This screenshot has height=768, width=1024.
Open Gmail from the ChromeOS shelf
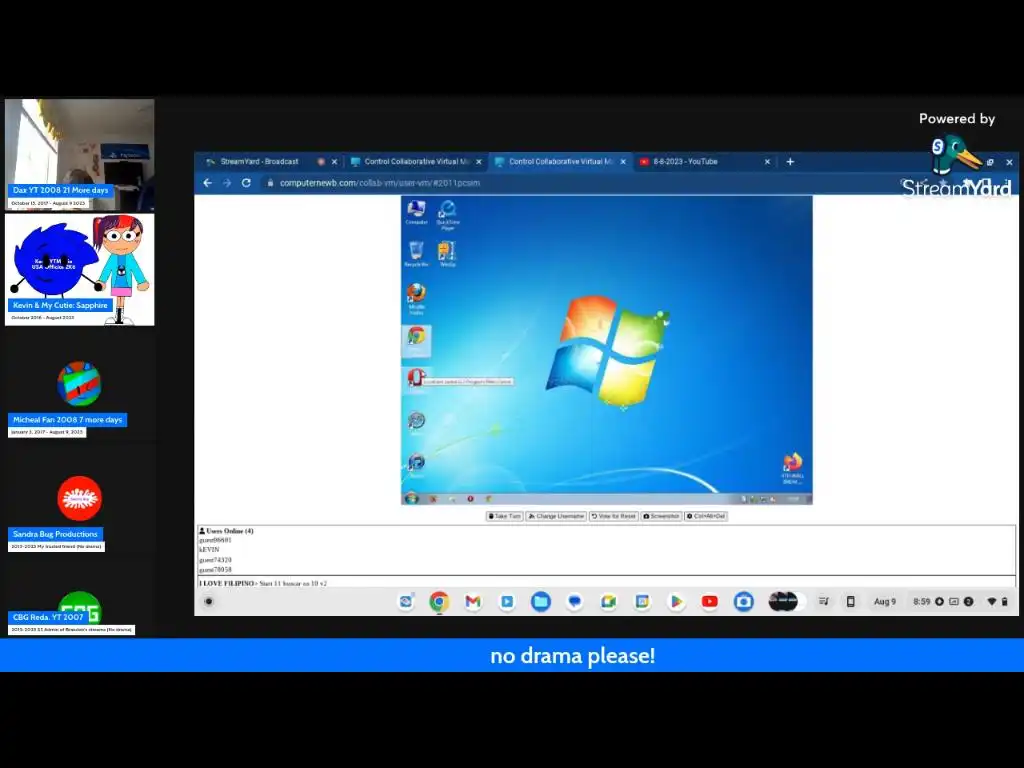tap(473, 601)
